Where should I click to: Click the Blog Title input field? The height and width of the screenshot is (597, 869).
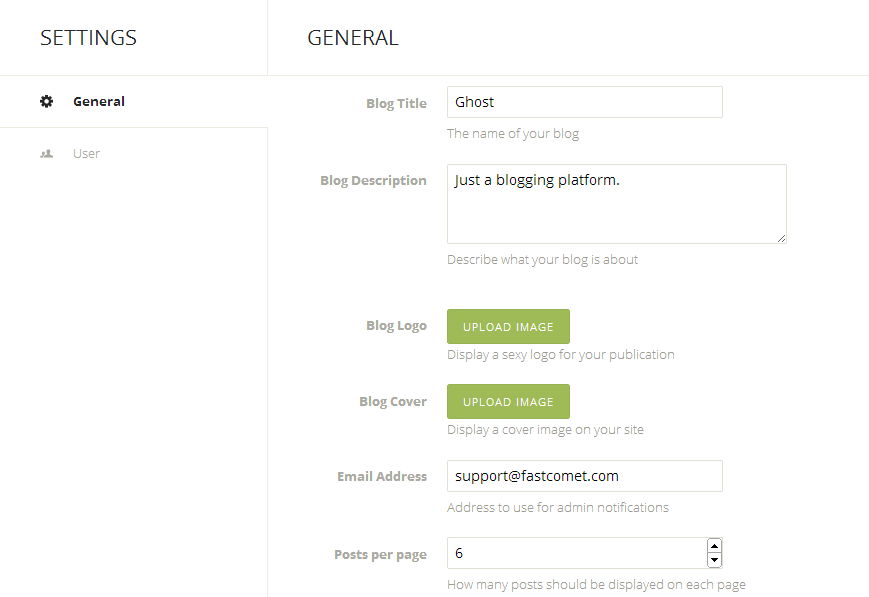coord(584,102)
